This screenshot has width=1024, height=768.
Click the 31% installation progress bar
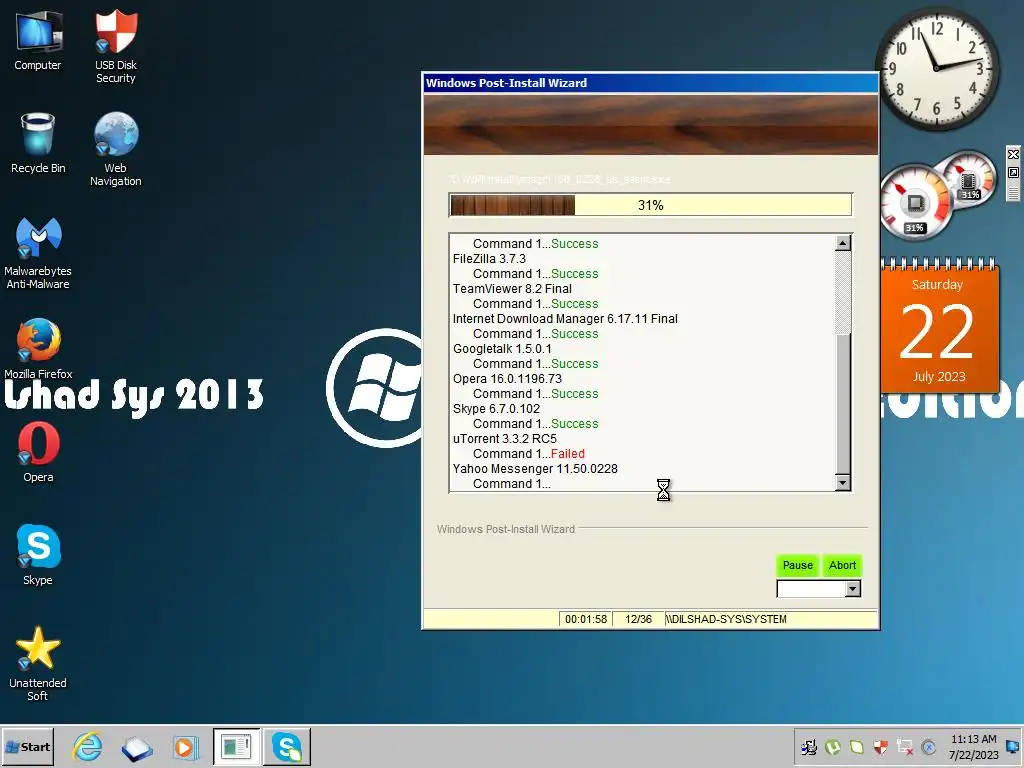pyautogui.click(x=650, y=205)
